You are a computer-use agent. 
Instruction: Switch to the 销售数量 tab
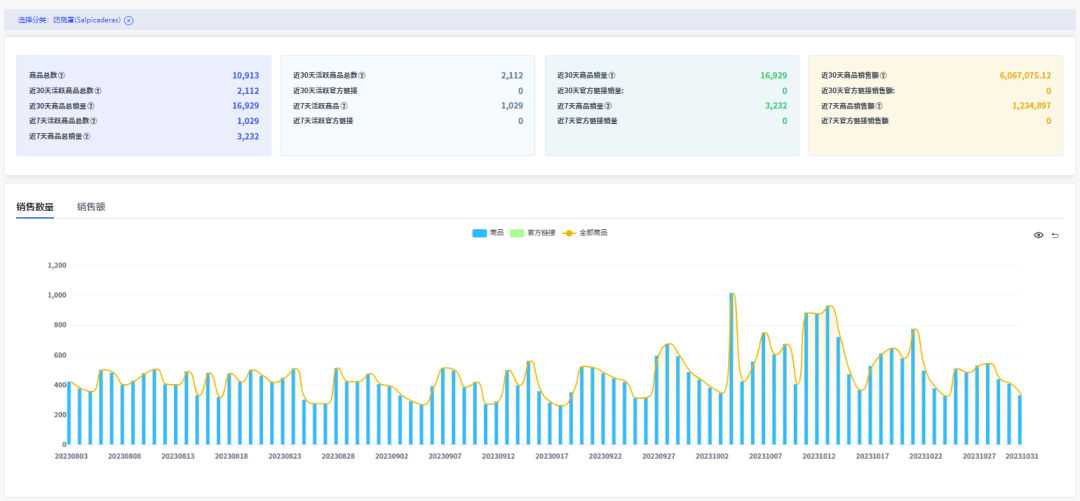35,206
